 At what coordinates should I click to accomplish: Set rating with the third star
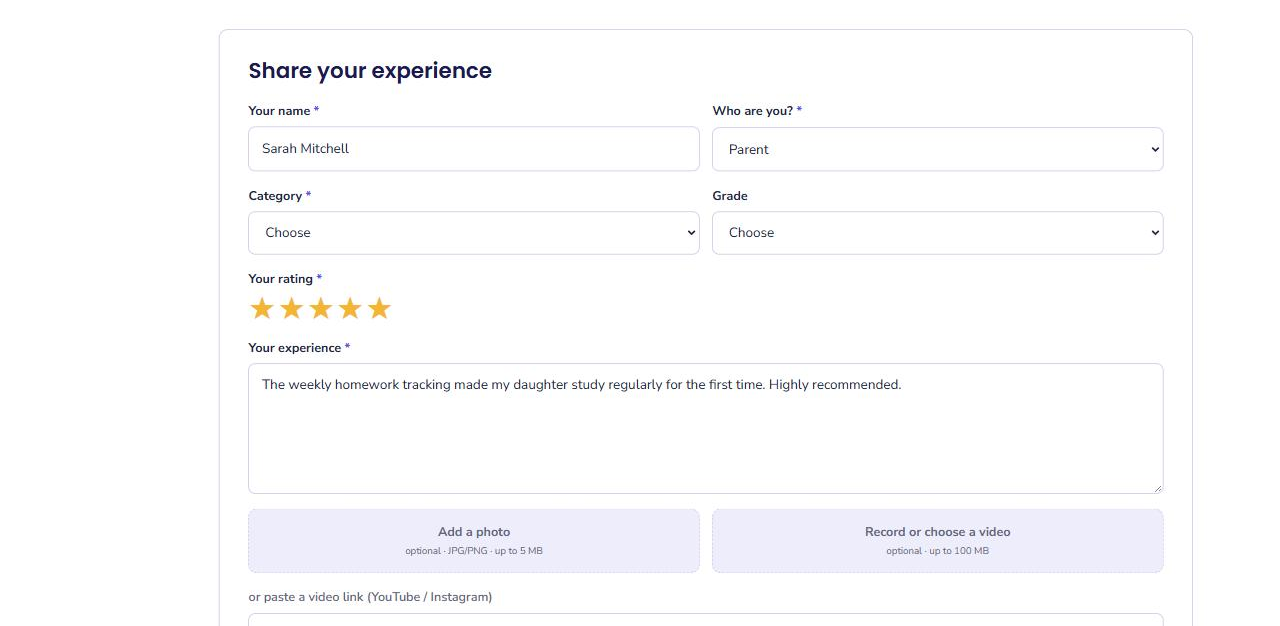point(320,308)
